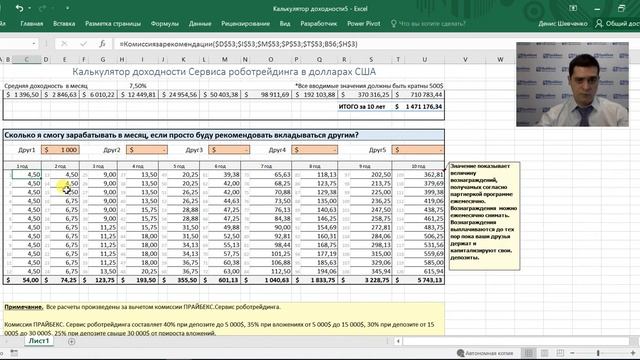The width and height of the screenshot is (640, 360).
Task: Select column header U
Action: point(424,60)
